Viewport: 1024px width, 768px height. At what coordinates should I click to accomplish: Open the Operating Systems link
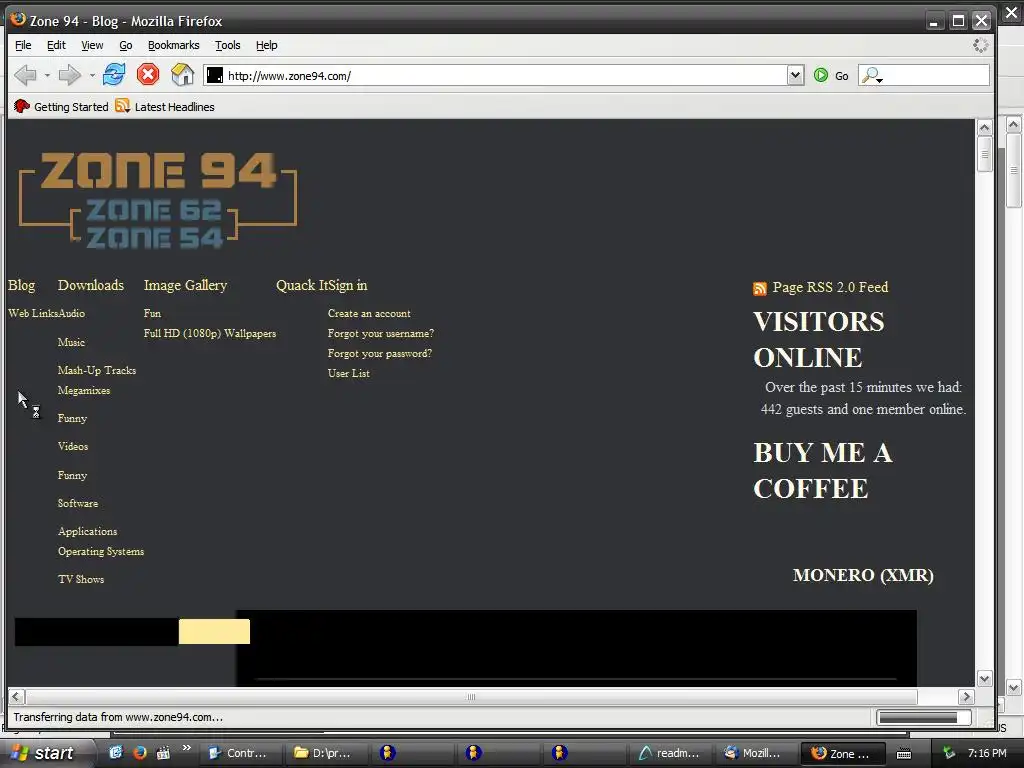(101, 552)
